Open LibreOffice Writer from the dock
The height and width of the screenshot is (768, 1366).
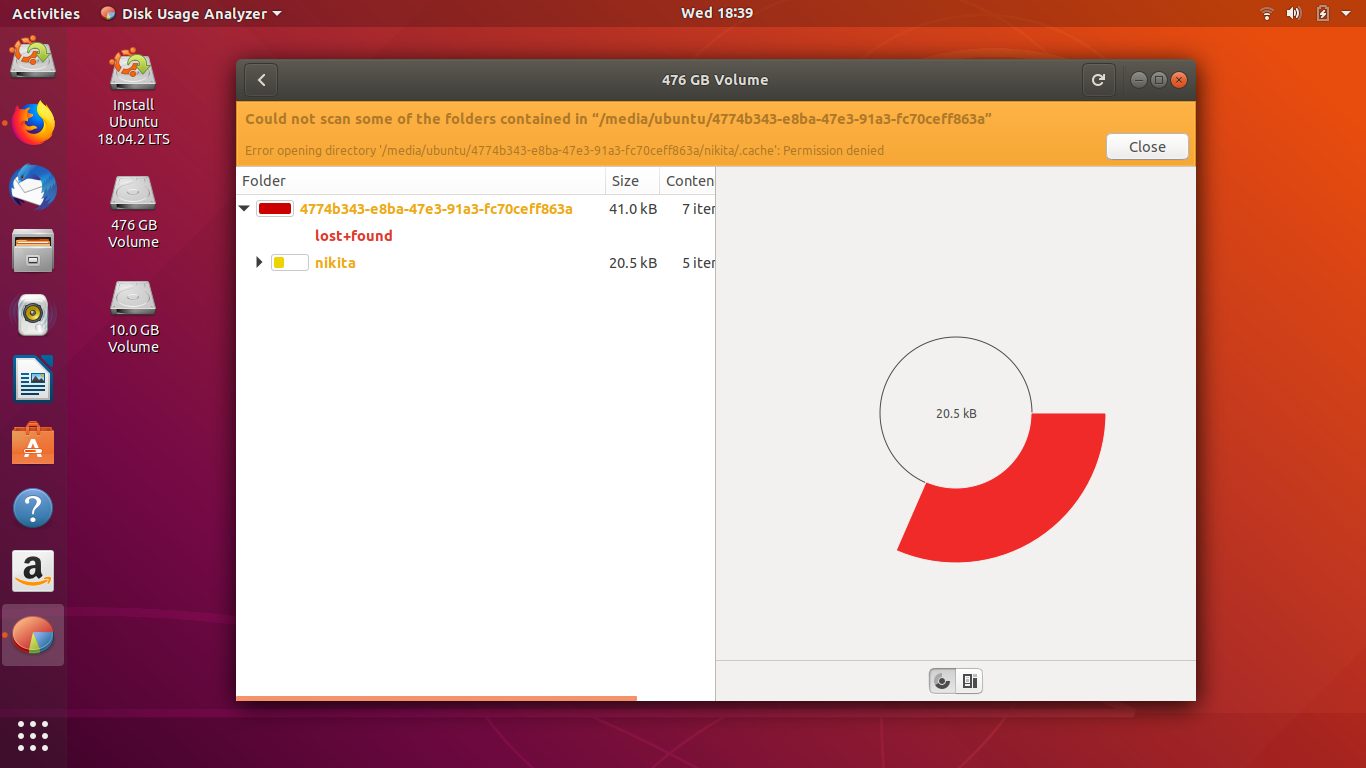click(33, 379)
